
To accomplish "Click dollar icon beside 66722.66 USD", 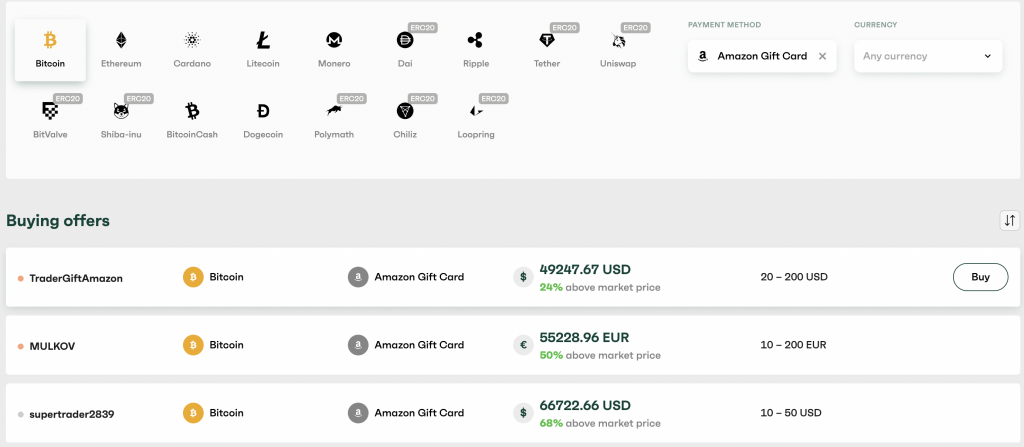I will (523, 413).
